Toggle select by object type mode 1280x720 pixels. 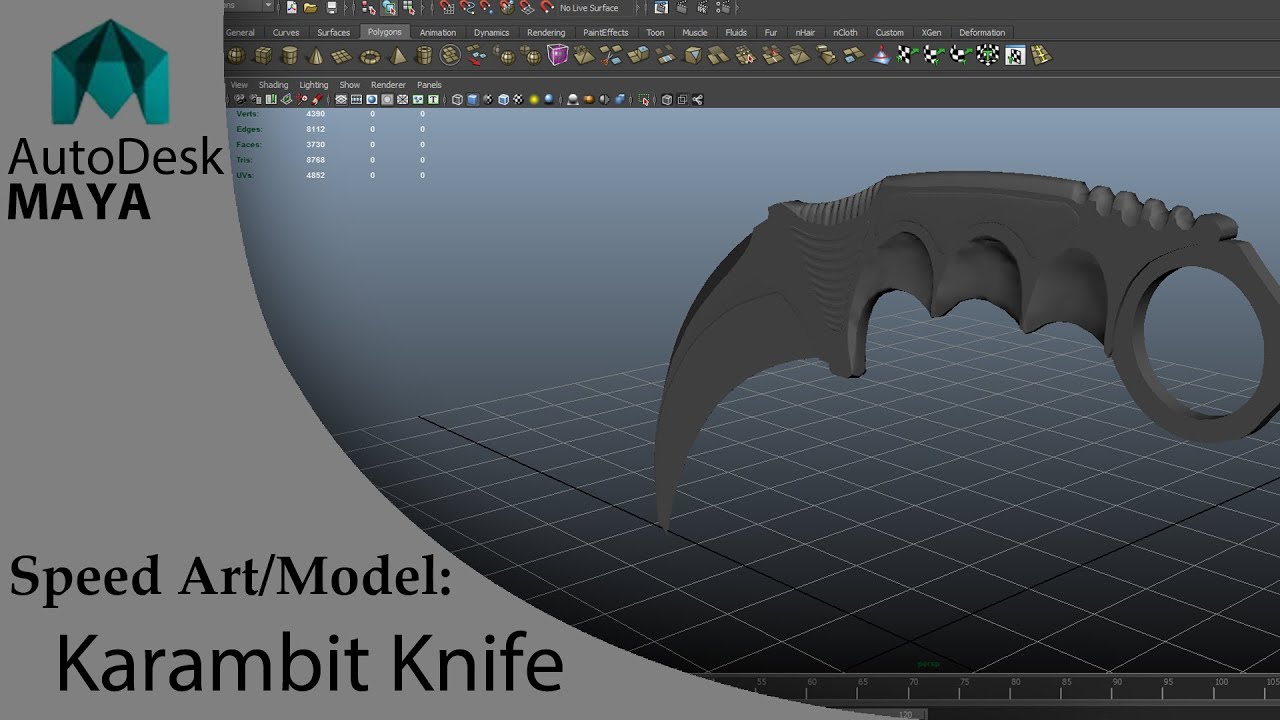click(x=390, y=7)
